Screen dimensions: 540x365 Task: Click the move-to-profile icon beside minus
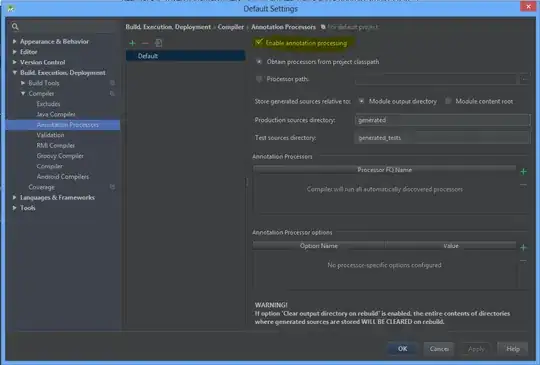point(158,43)
